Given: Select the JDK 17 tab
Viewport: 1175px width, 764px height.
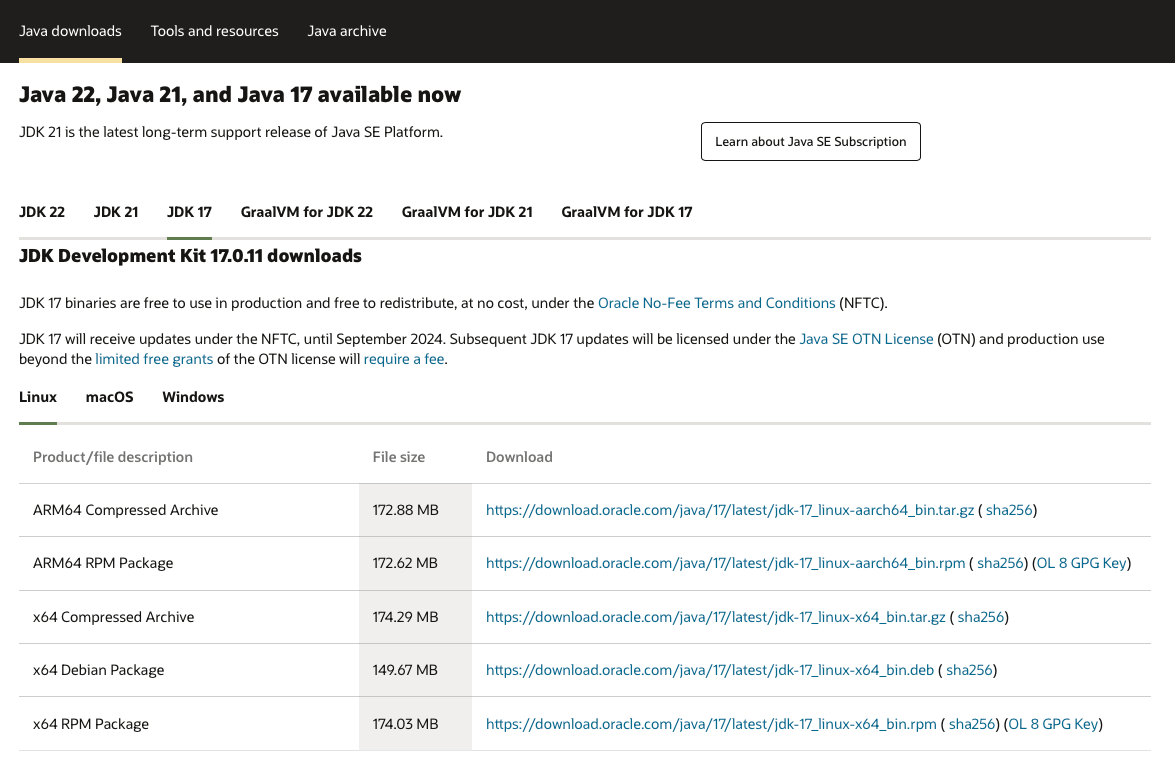Looking at the screenshot, I should click(190, 212).
